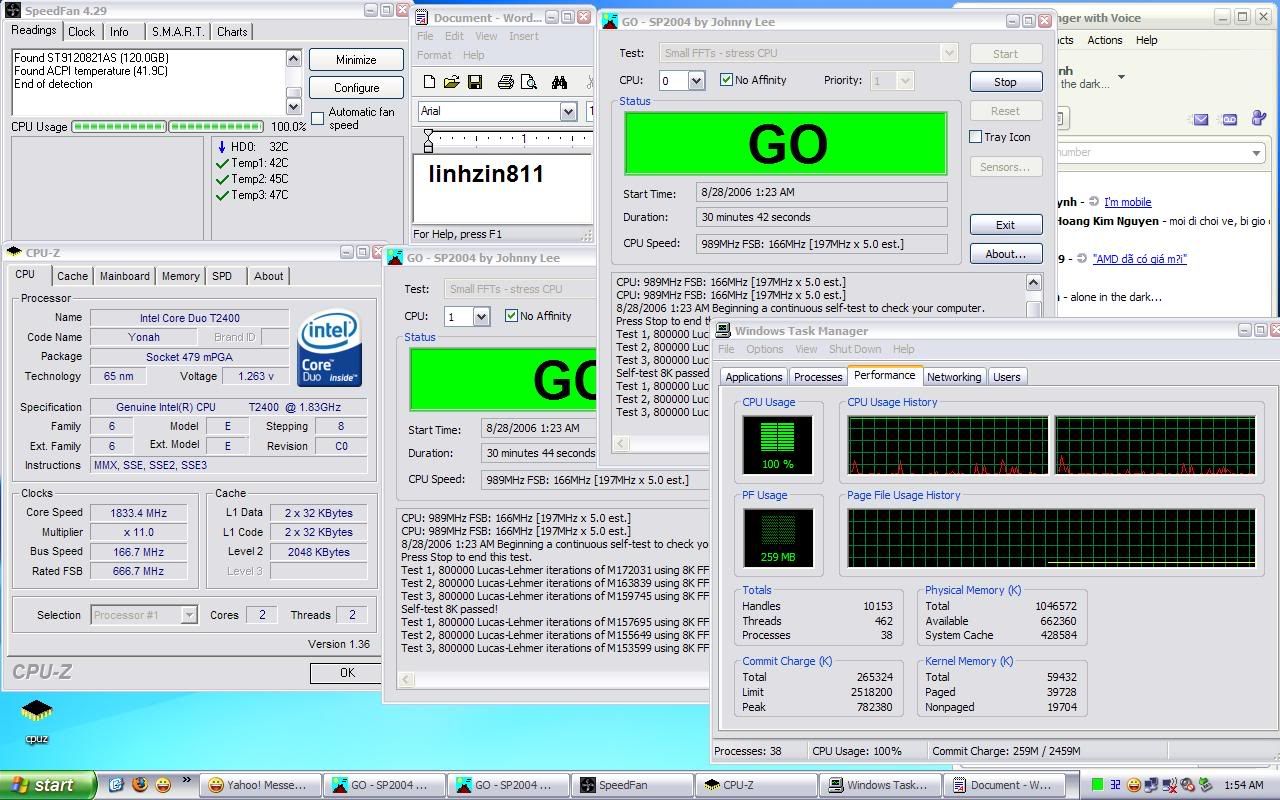
Task: Click the SpeedFan temperature 32 tray icon
Action: click(1115, 785)
